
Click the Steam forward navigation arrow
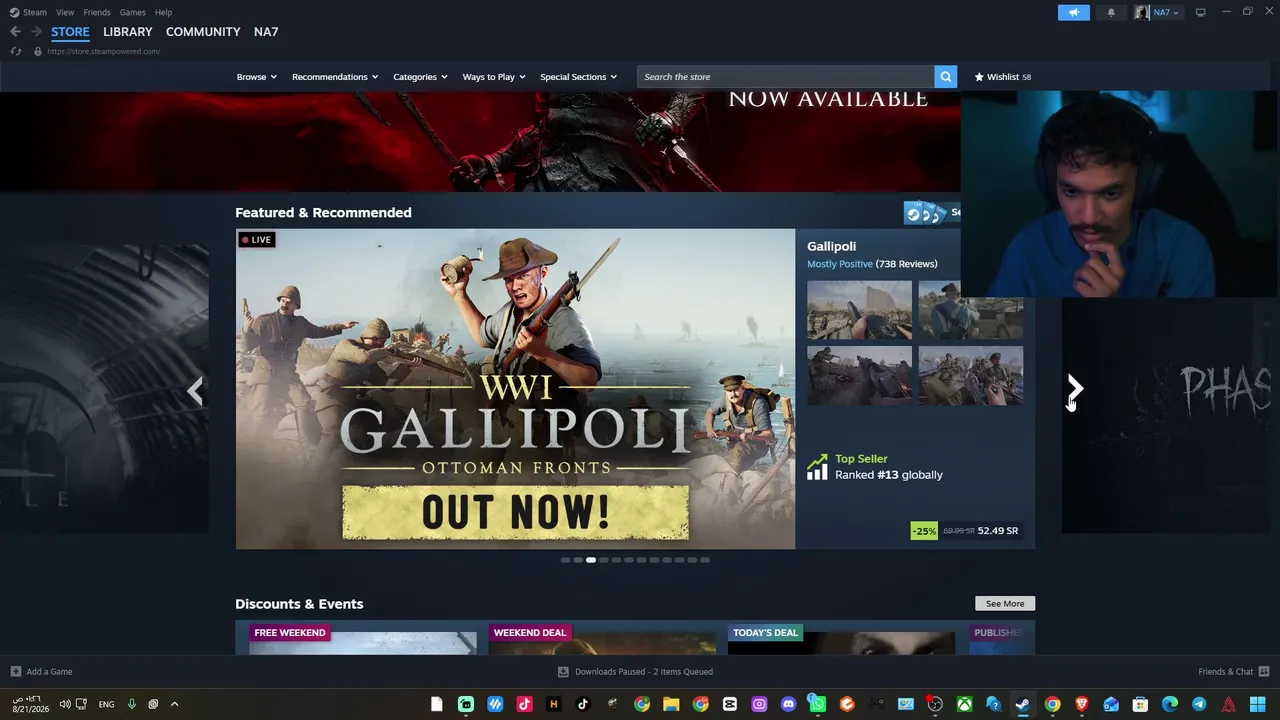coord(36,32)
